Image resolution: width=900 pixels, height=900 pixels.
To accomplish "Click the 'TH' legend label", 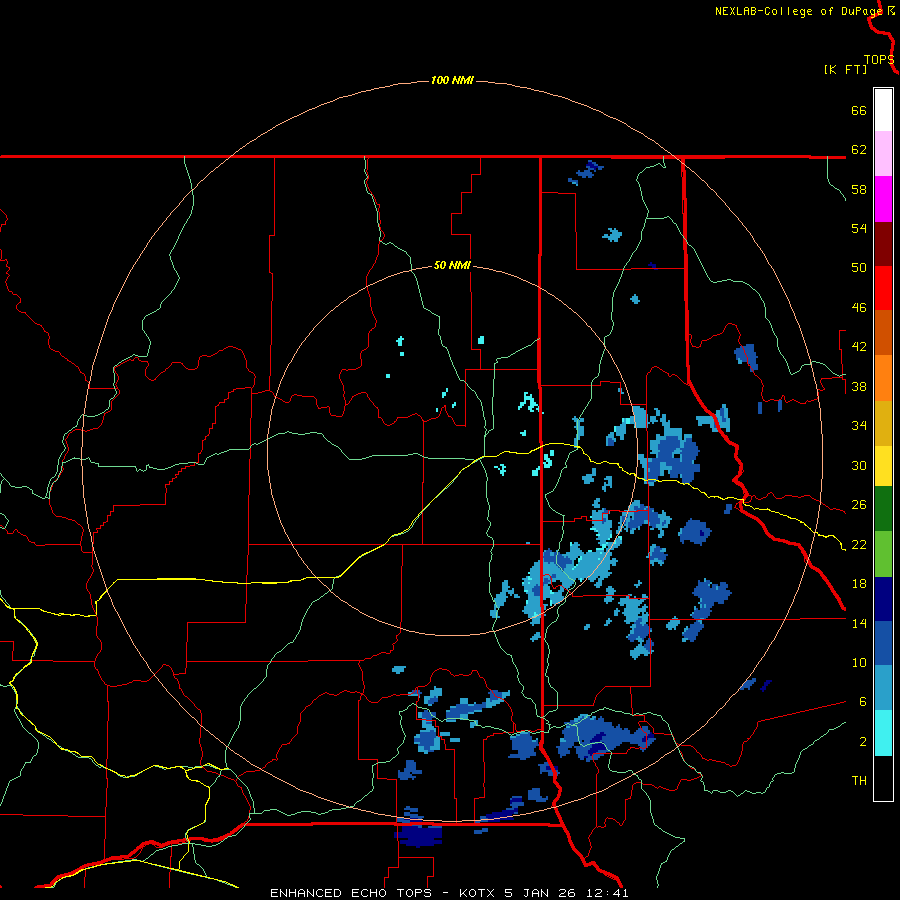I will 859,781.
